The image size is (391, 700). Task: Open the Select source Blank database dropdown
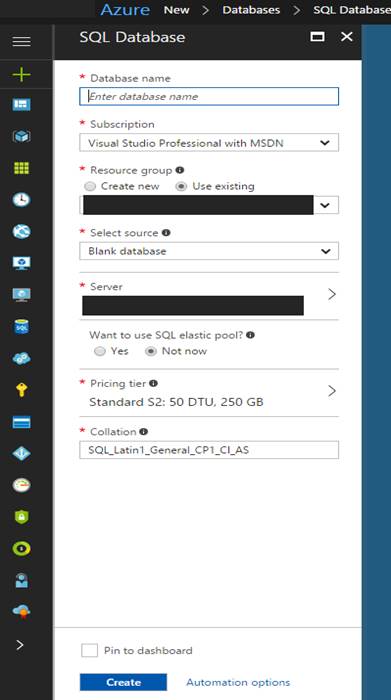[x=209, y=251]
